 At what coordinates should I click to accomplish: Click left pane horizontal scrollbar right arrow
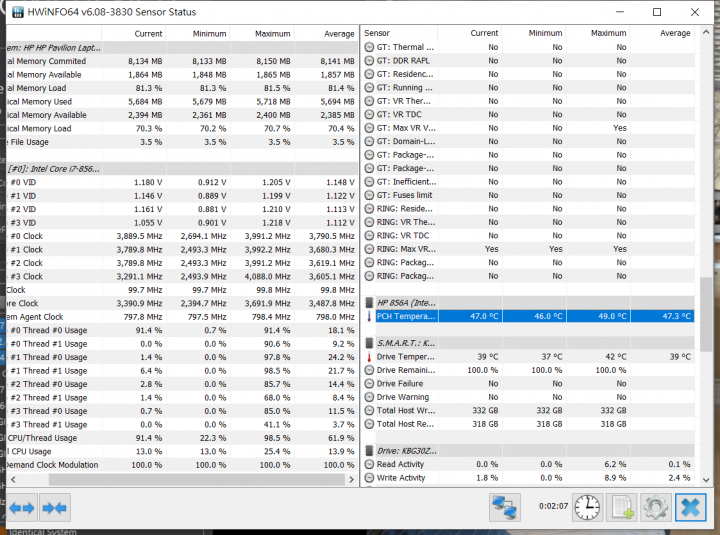tap(352, 479)
